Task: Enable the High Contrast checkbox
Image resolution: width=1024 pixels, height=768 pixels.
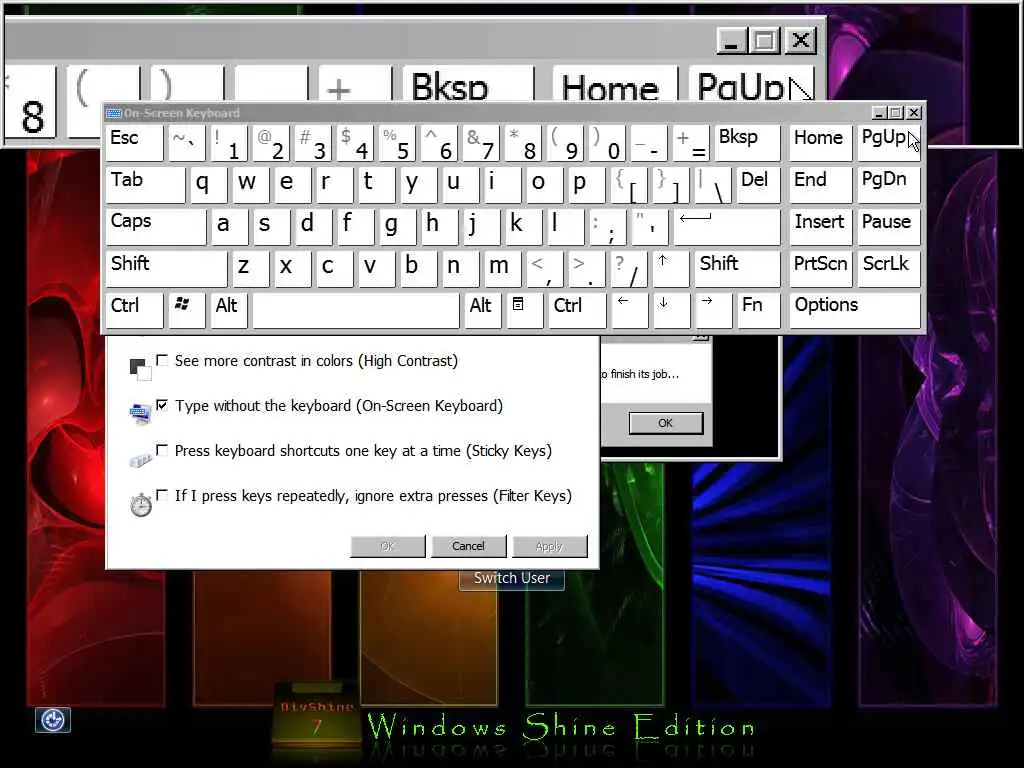Action: 162,360
